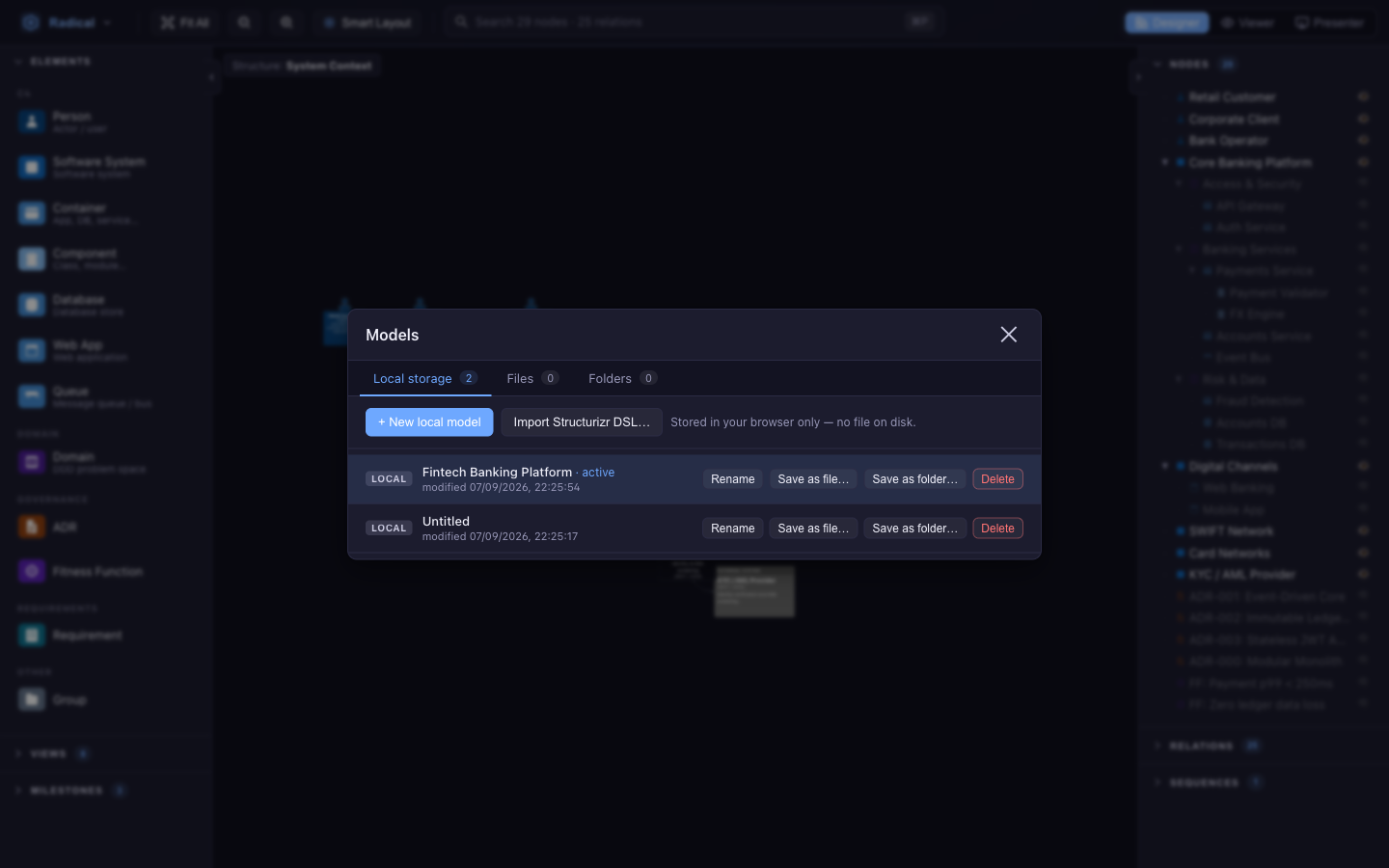Select the Container element icon
This screenshot has height=868, width=1389.
[x=32, y=213]
